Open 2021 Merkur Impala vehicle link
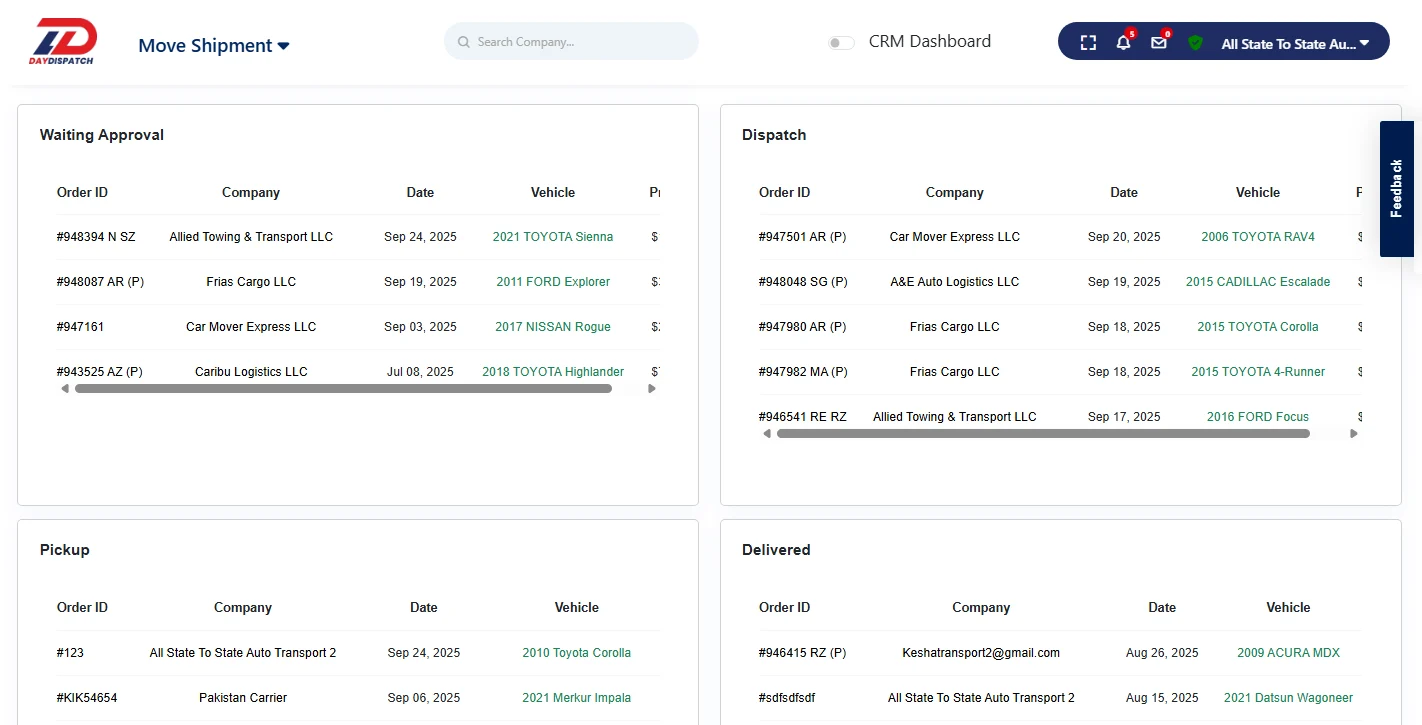This screenshot has width=1422, height=725. (577, 698)
